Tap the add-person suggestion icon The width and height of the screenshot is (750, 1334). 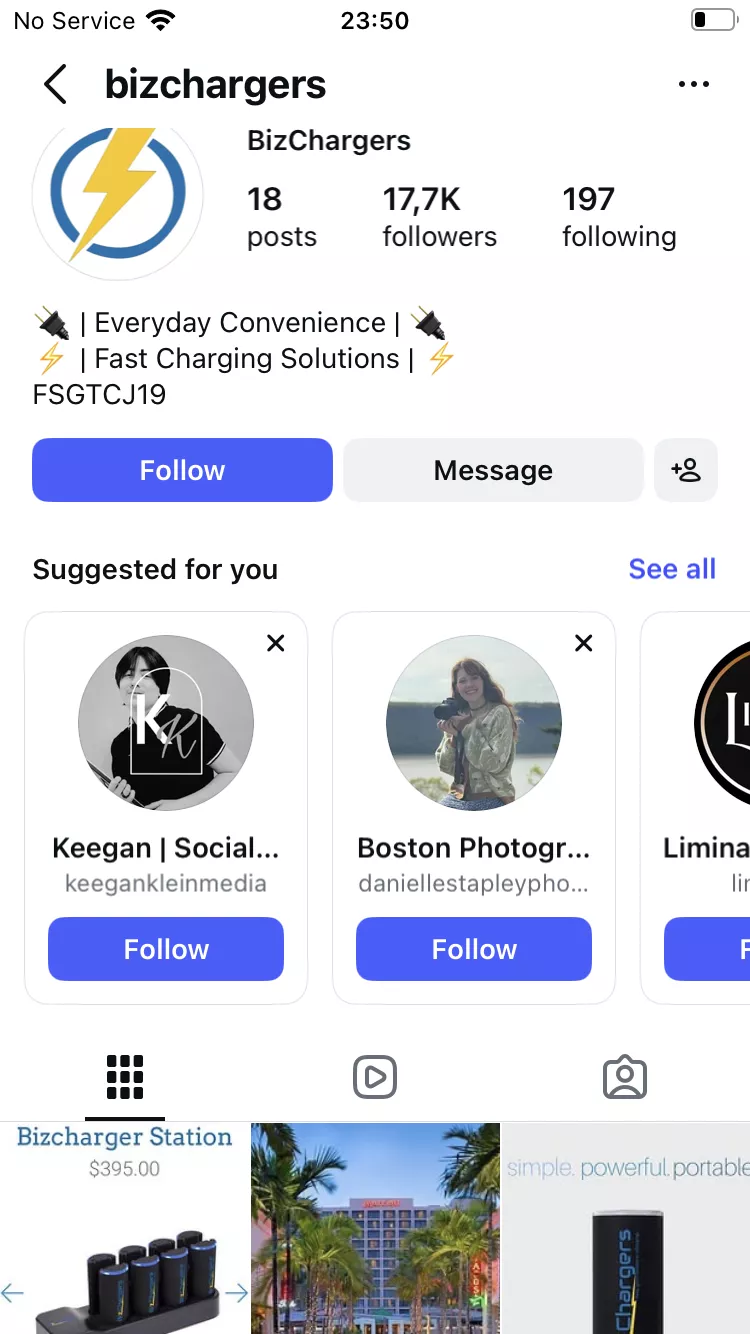click(686, 470)
